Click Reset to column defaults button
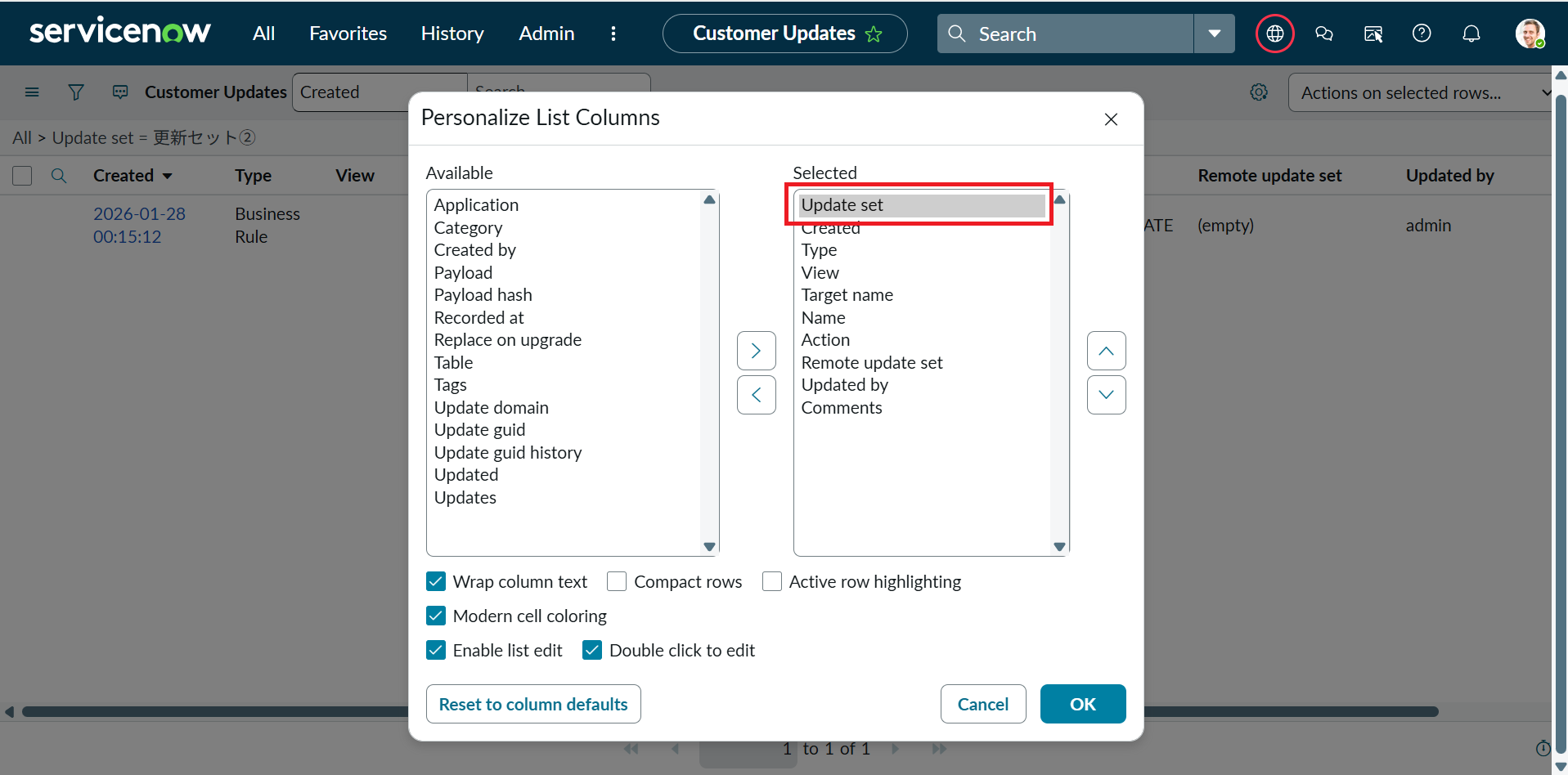This screenshot has height=775, width=1568. click(x=533, y=704)
